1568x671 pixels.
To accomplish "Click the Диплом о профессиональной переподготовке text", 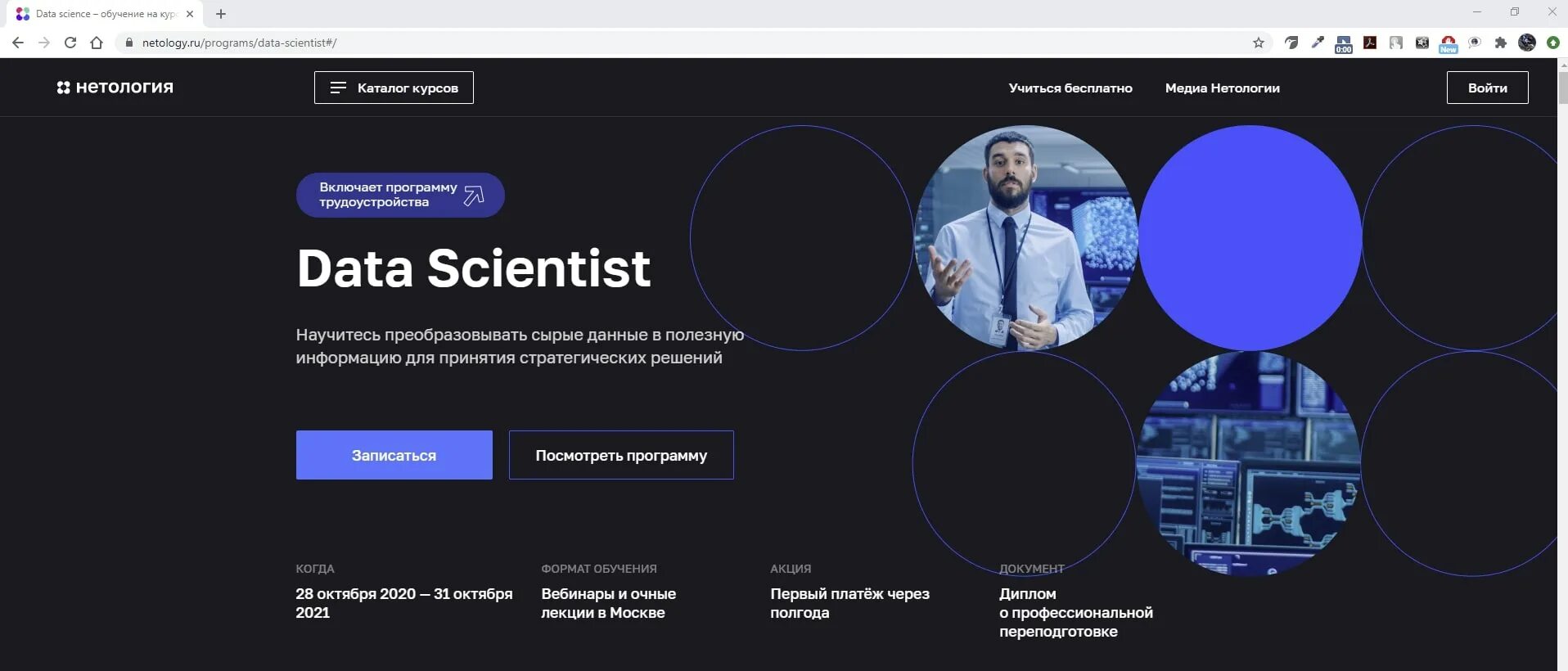I will tap(1075, 613).
